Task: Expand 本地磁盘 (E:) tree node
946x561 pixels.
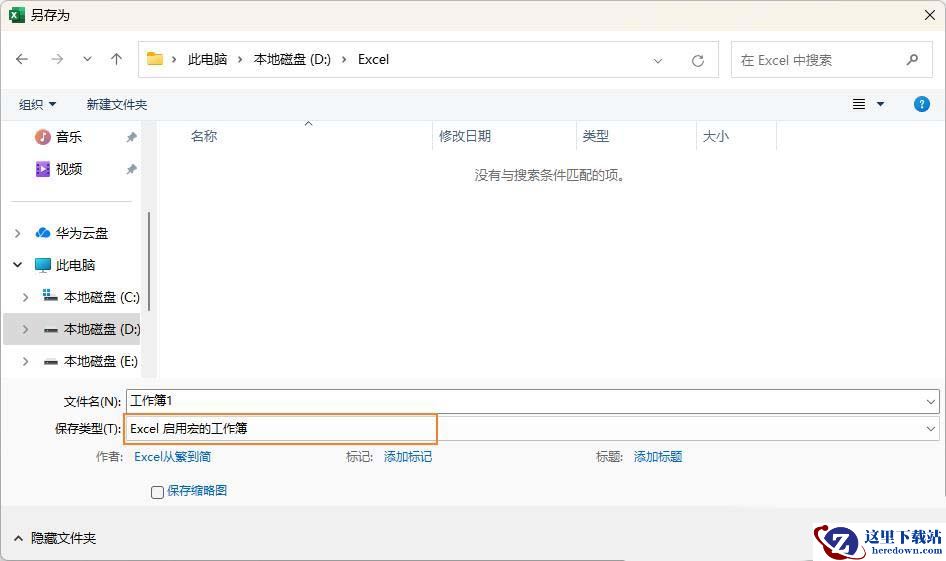Action: (25, 361)
